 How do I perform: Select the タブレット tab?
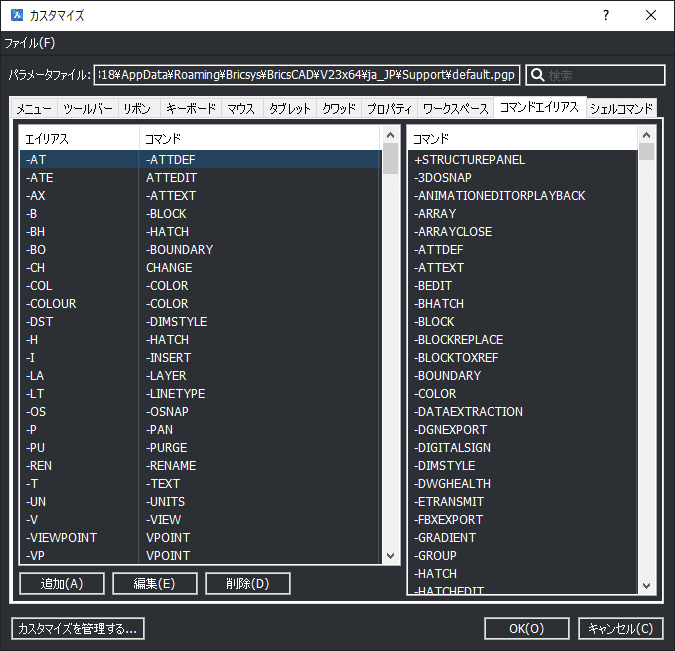pyautogui.click(x=290, y=108)
